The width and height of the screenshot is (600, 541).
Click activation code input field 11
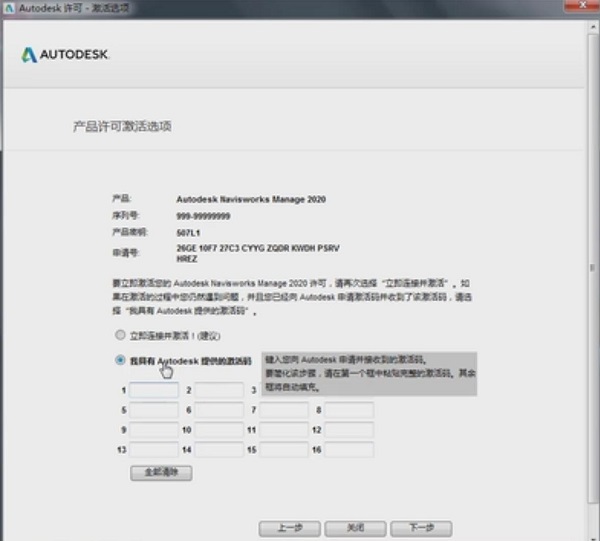point(284,430)
